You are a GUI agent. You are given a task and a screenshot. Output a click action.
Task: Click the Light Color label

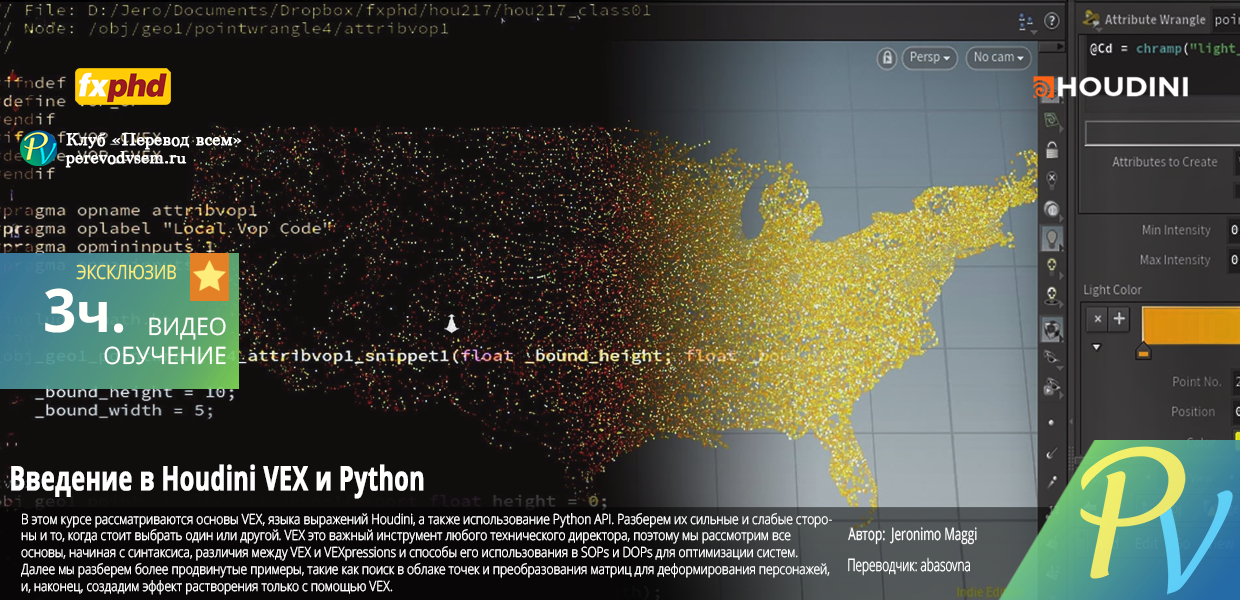click(x=1113, y=290)
